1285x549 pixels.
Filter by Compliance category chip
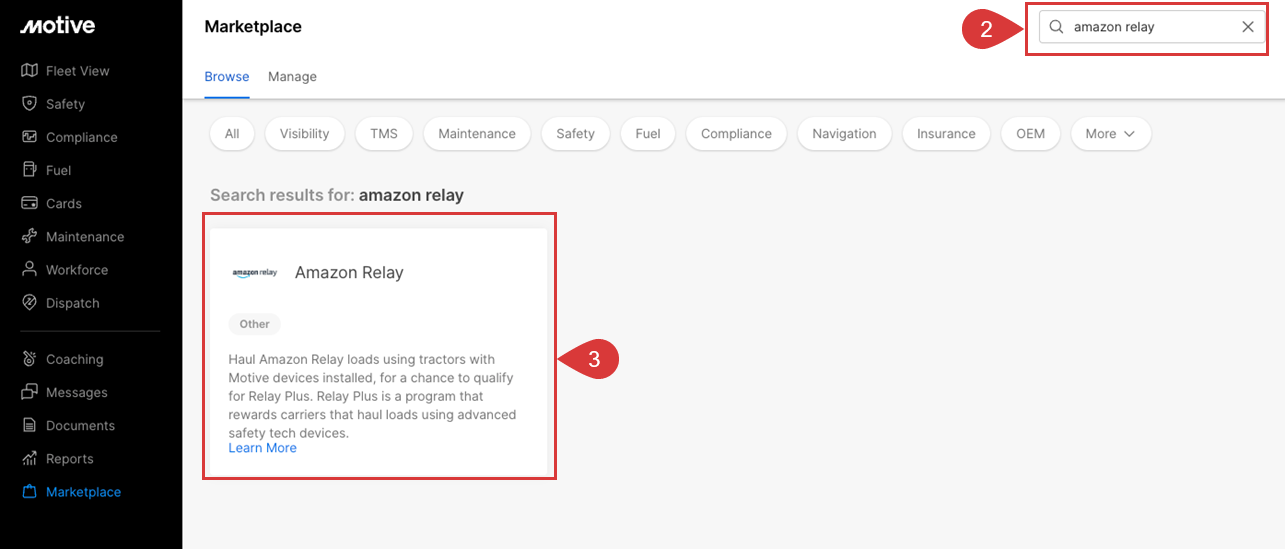point(736,133)
